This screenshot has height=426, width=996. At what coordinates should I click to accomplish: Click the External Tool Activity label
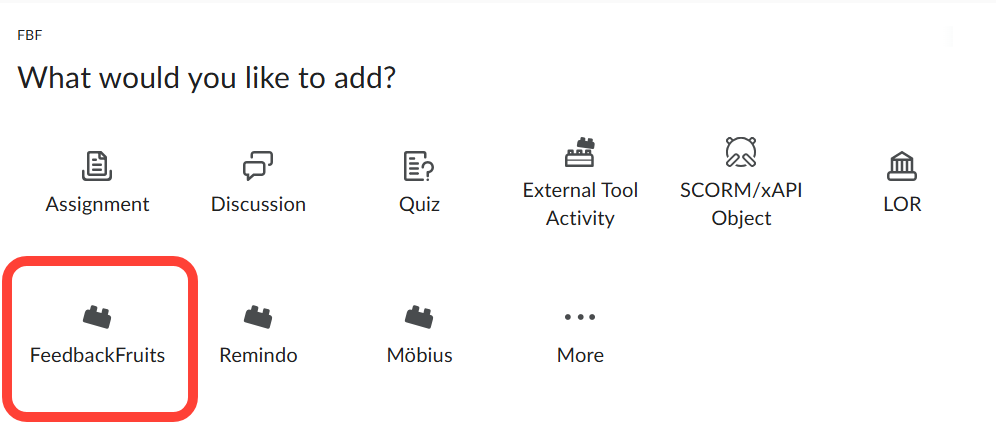click(x=580, y=204)
